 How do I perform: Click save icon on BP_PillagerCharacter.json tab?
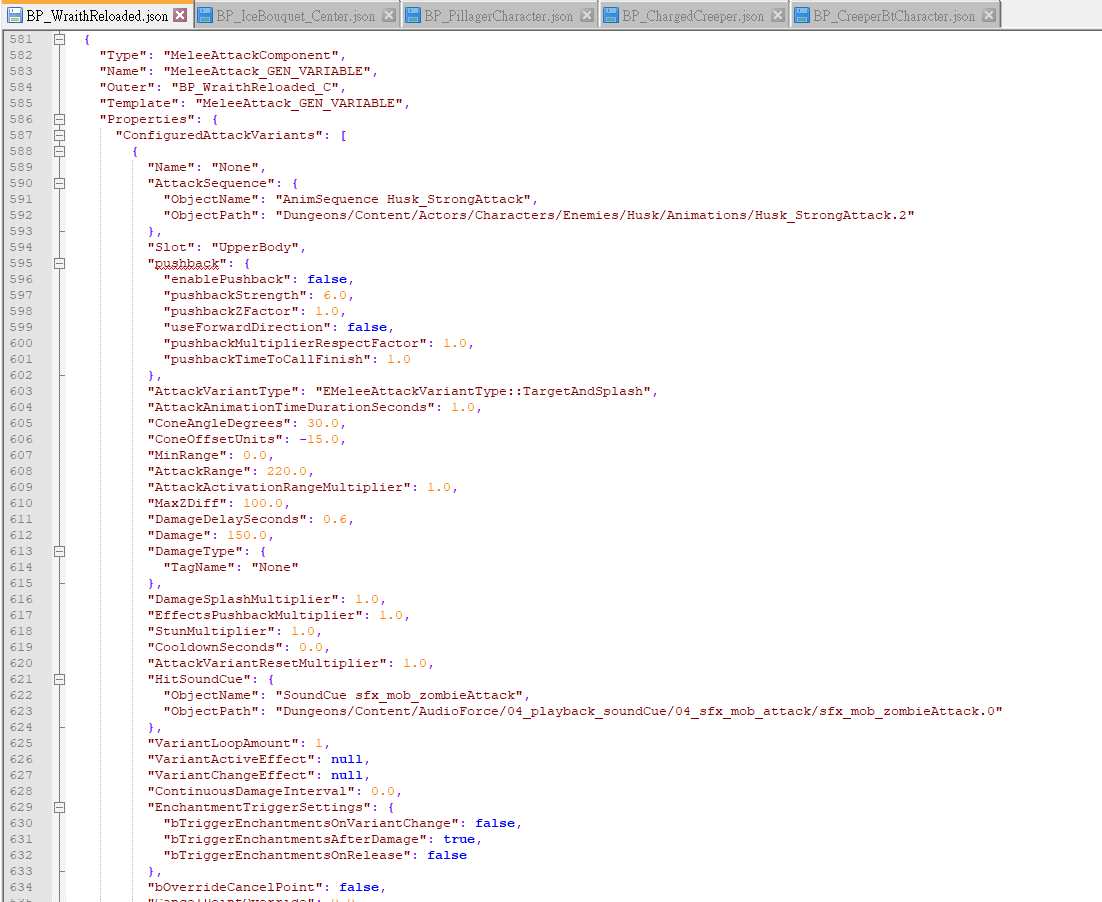pos(413,15)
